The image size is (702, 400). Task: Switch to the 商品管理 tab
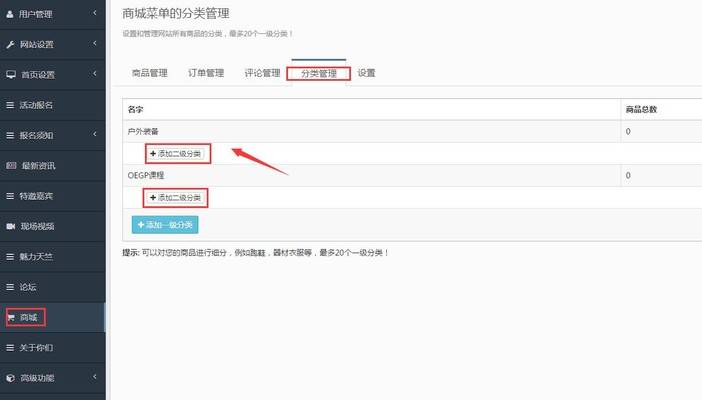click(149, 73)
